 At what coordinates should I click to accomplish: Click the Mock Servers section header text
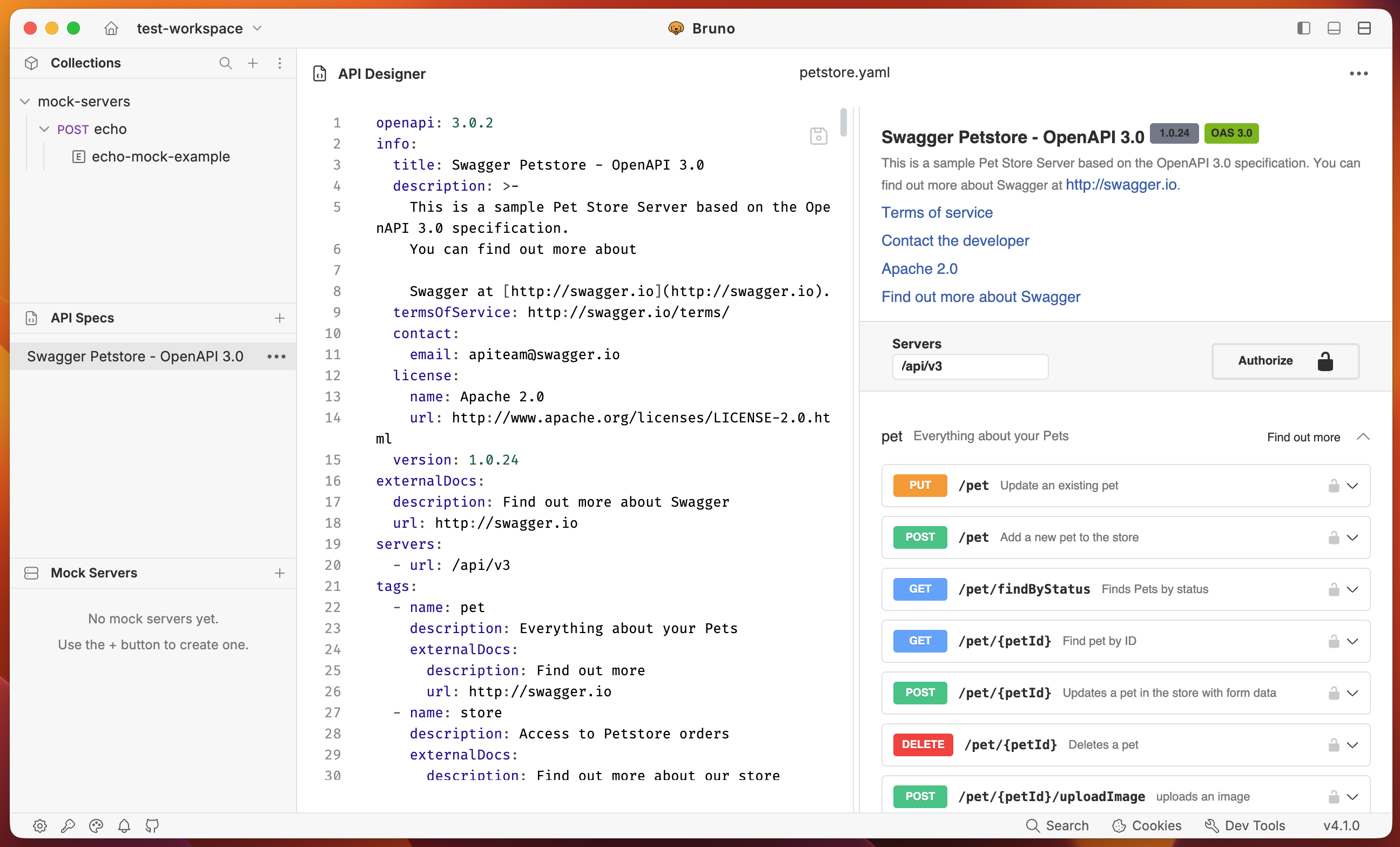(94, 573)
